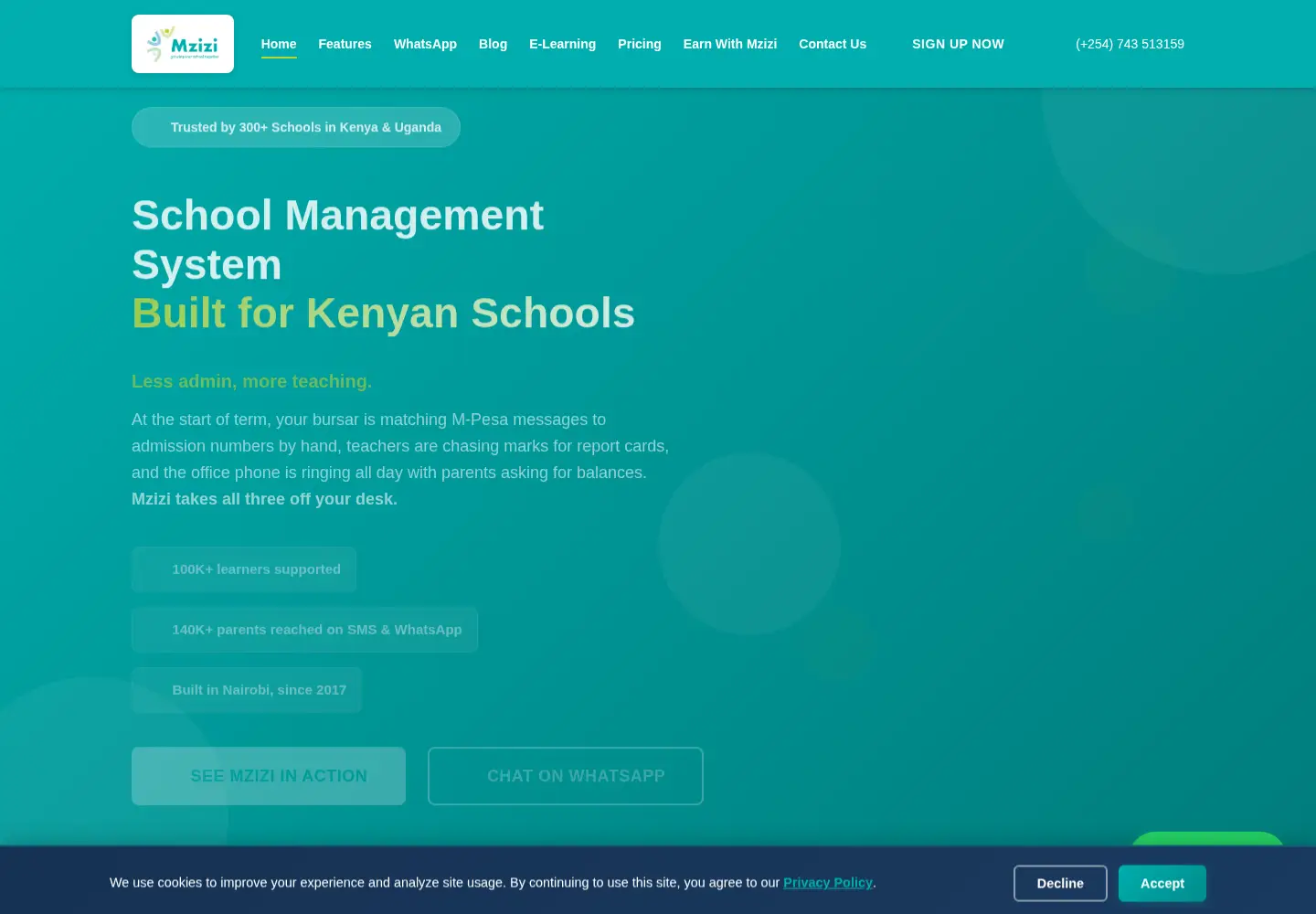The width and height of the screenshot is (1316, 914).
Task: Click 100K+ learners supported badge
Action: [x=244, y=569]
